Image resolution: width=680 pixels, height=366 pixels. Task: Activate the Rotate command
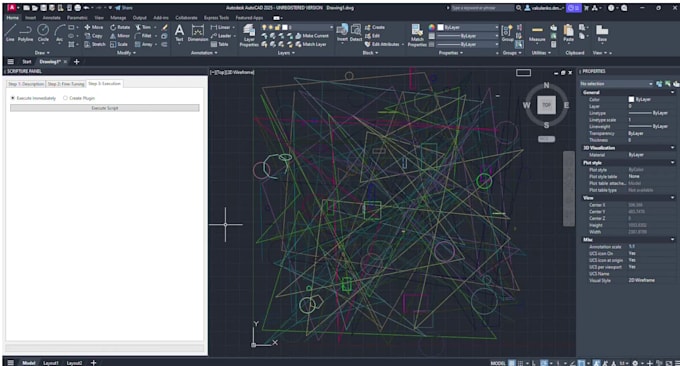point(120,27)
